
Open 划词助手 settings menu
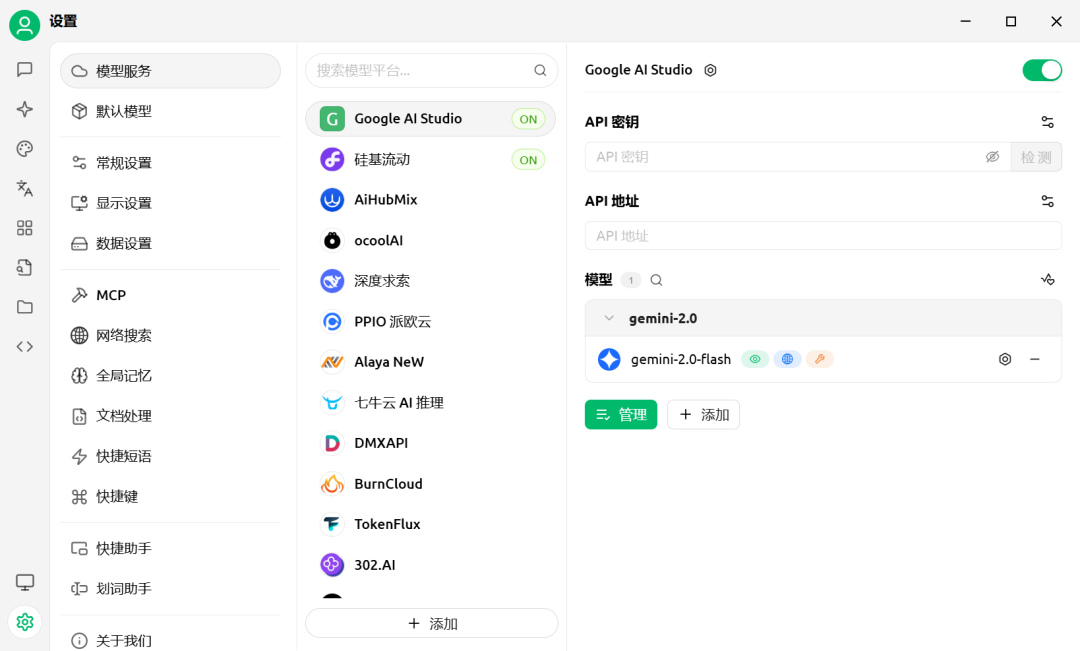(170, 588)
